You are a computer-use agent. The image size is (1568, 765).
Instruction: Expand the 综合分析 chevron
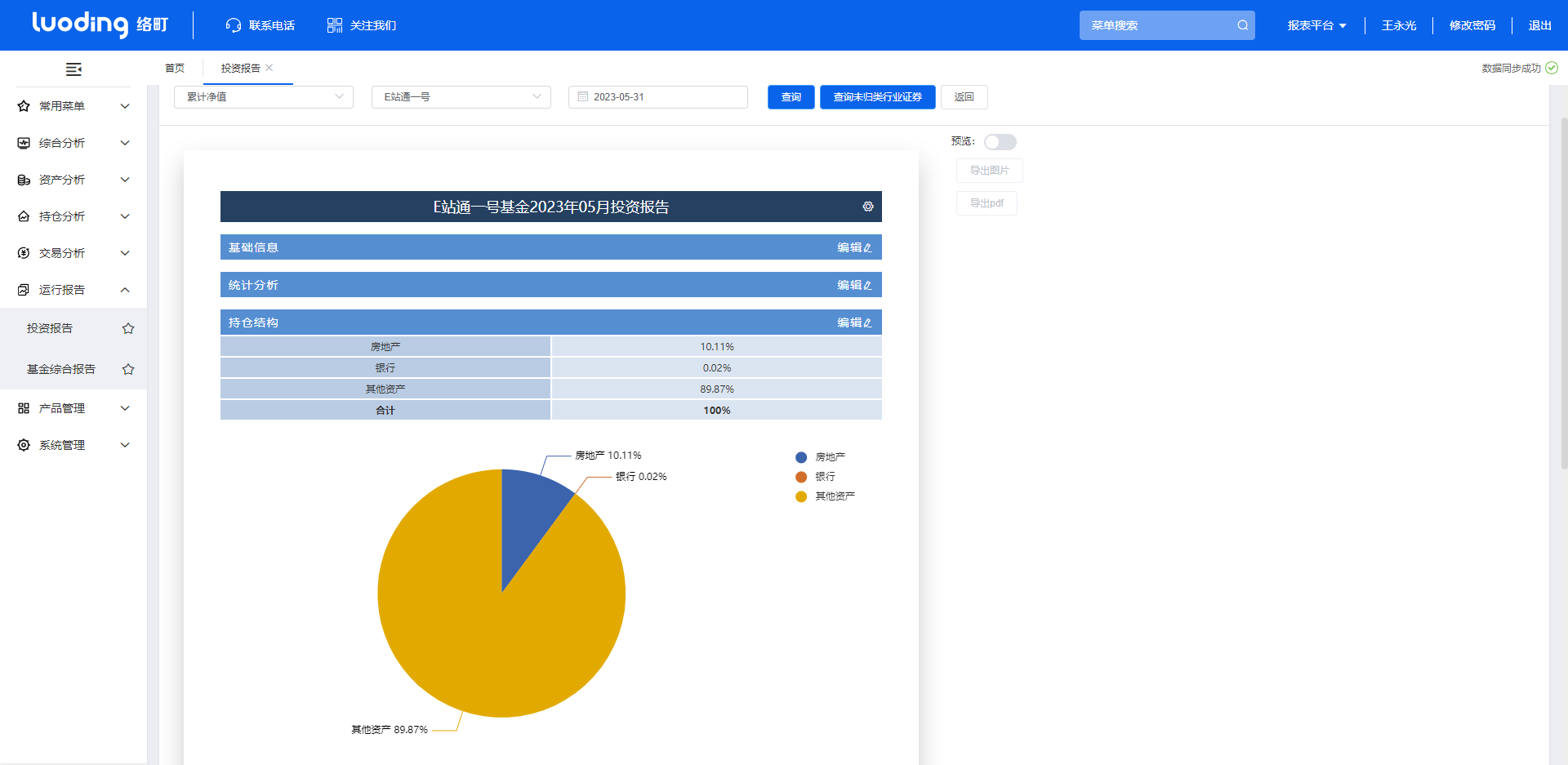click(125, 143)
